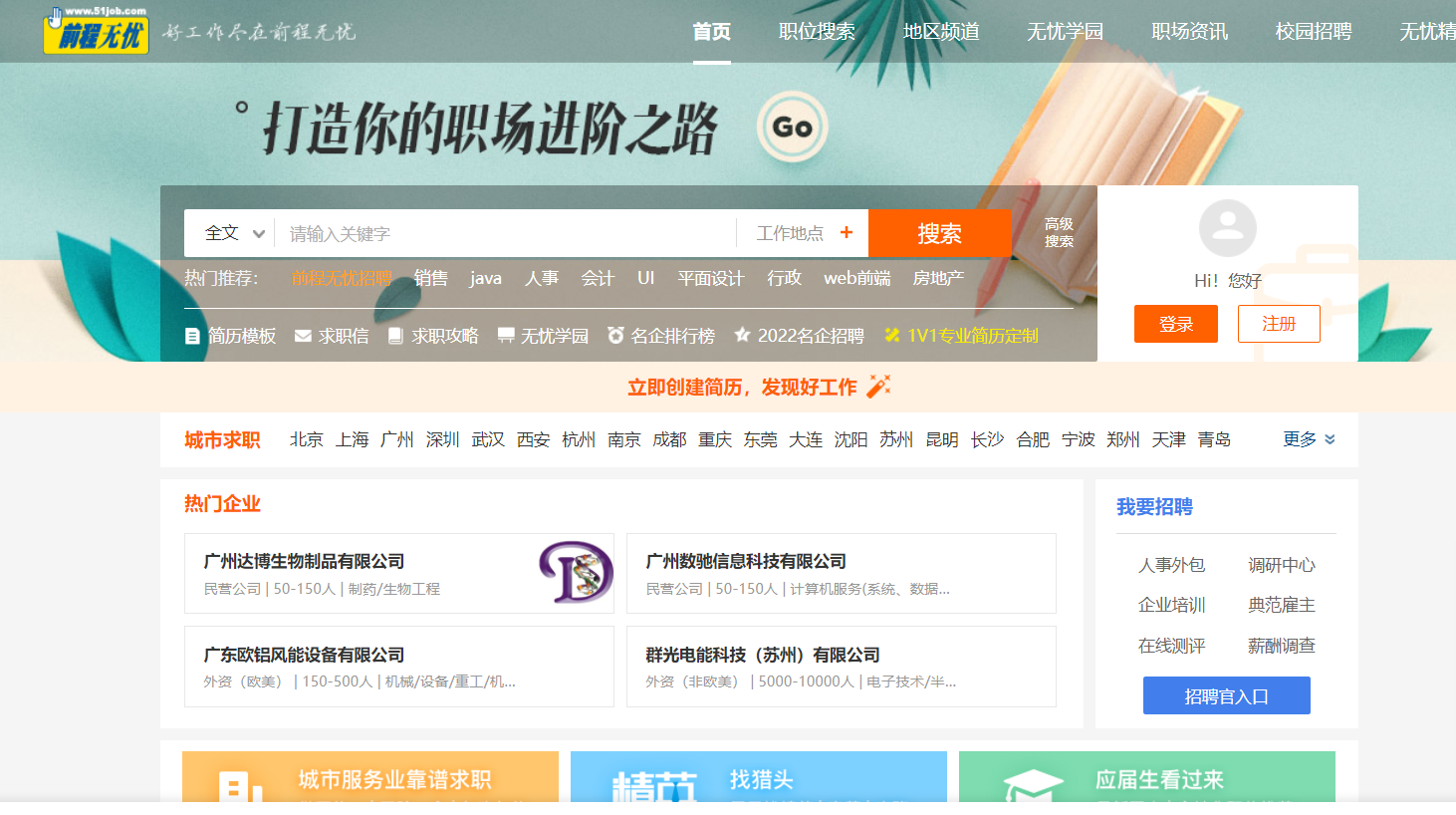Switch to the 职位搜索 navigation tab
Screen dimensions: 1456x815
(x=817, y=31)
